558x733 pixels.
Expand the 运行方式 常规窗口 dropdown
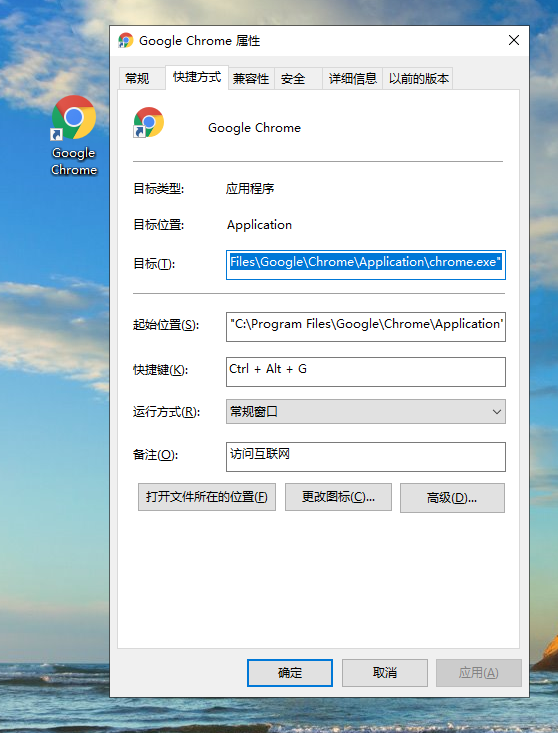click(365, 411)
